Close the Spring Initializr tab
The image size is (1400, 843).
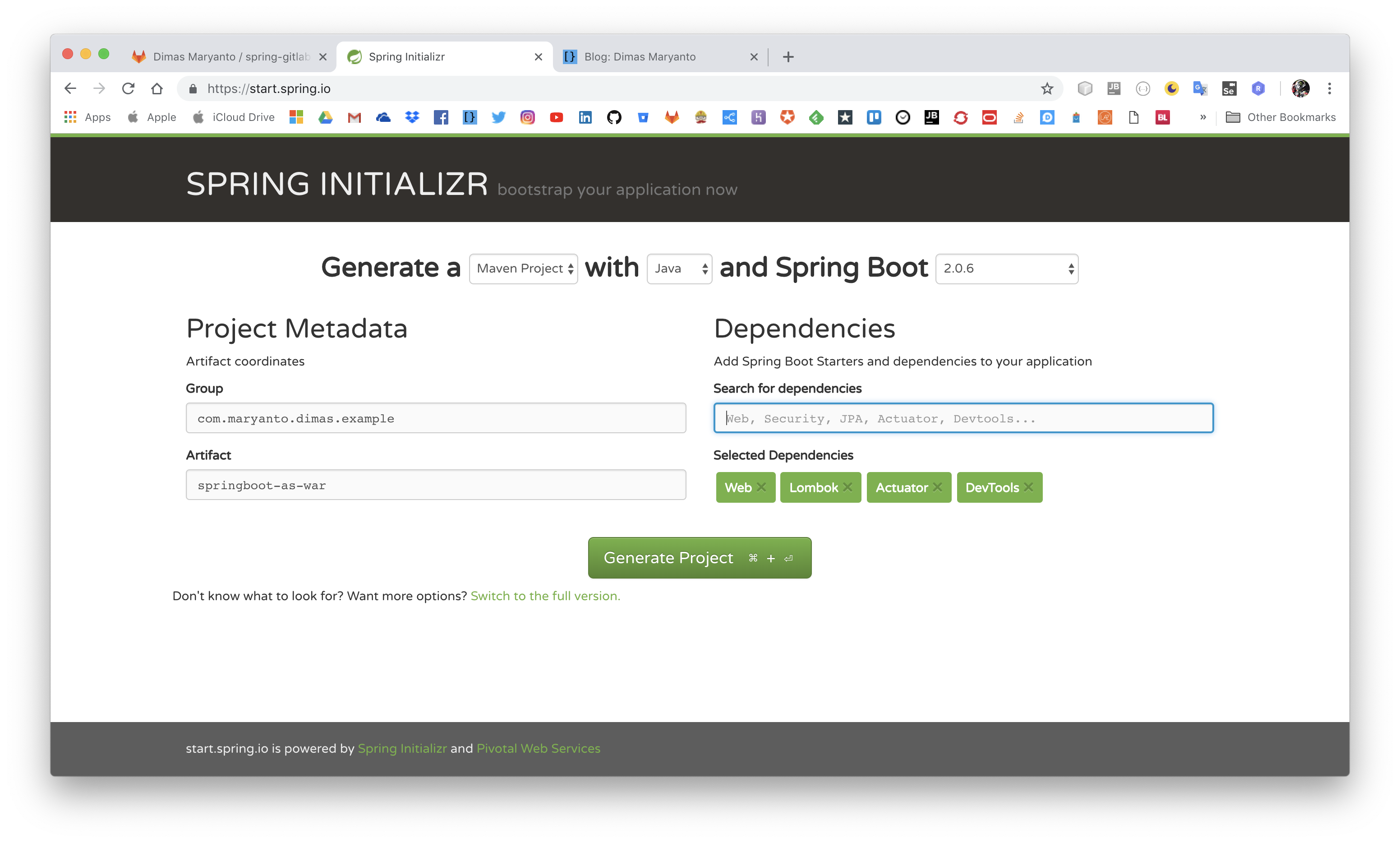click(x=539, y=57)
